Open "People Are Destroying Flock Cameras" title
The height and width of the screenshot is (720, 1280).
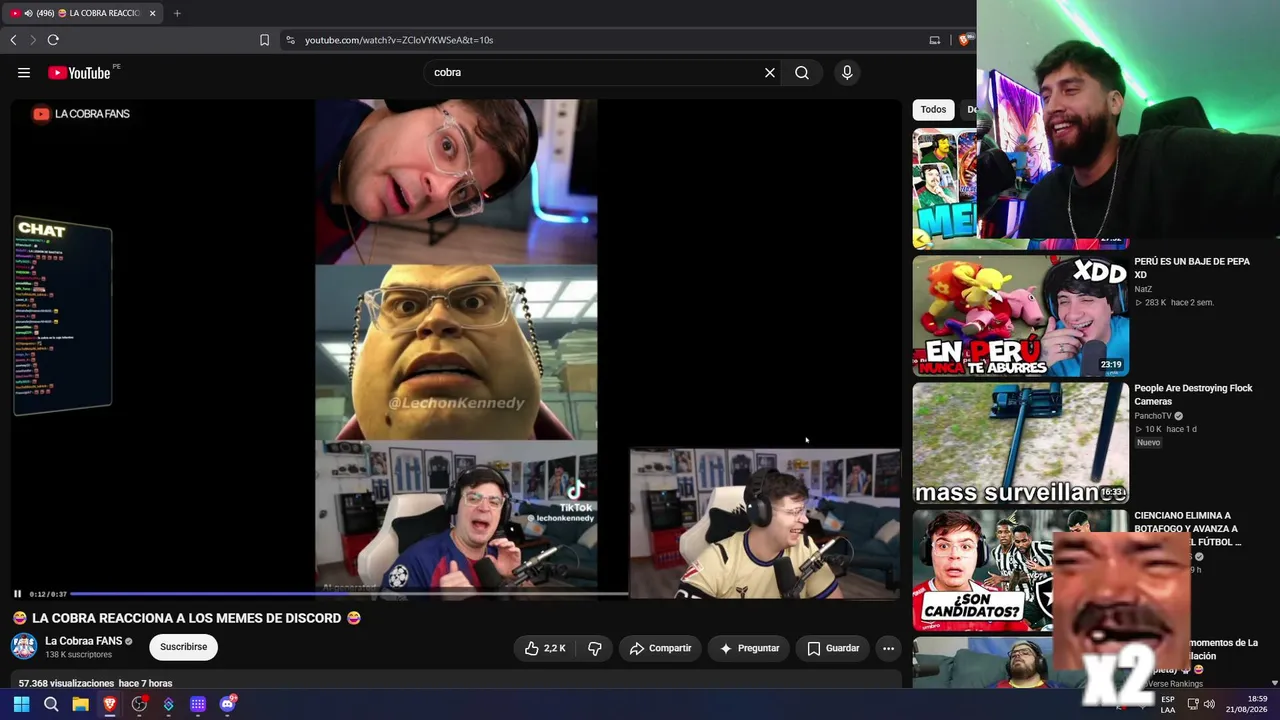[1193, 395]
